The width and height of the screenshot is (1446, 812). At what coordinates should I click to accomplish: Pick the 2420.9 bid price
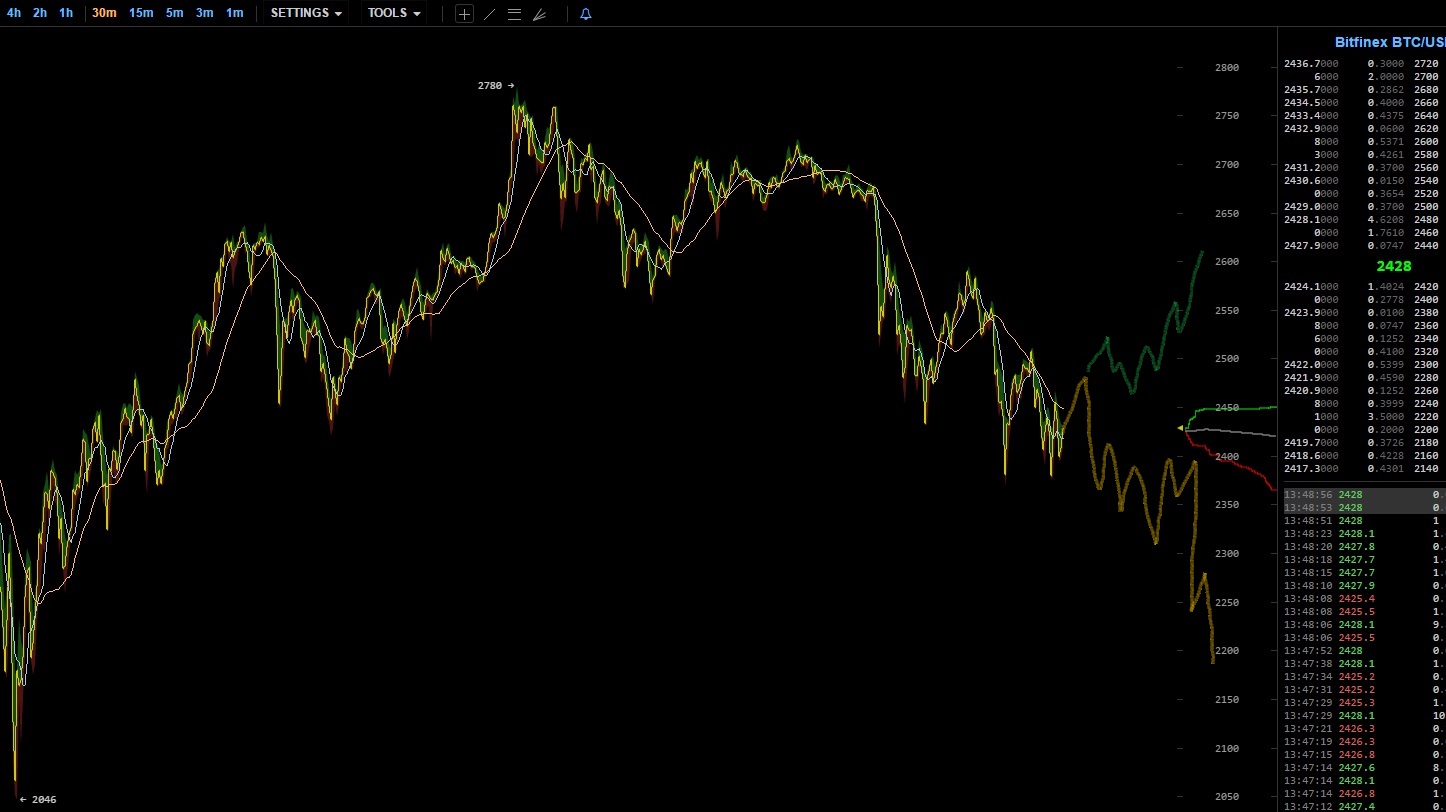(x=1311, y=391)
